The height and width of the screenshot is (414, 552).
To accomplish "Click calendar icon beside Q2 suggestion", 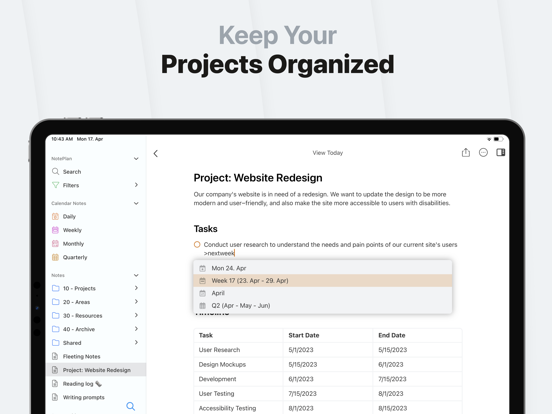I will click(x=202, y=306).
